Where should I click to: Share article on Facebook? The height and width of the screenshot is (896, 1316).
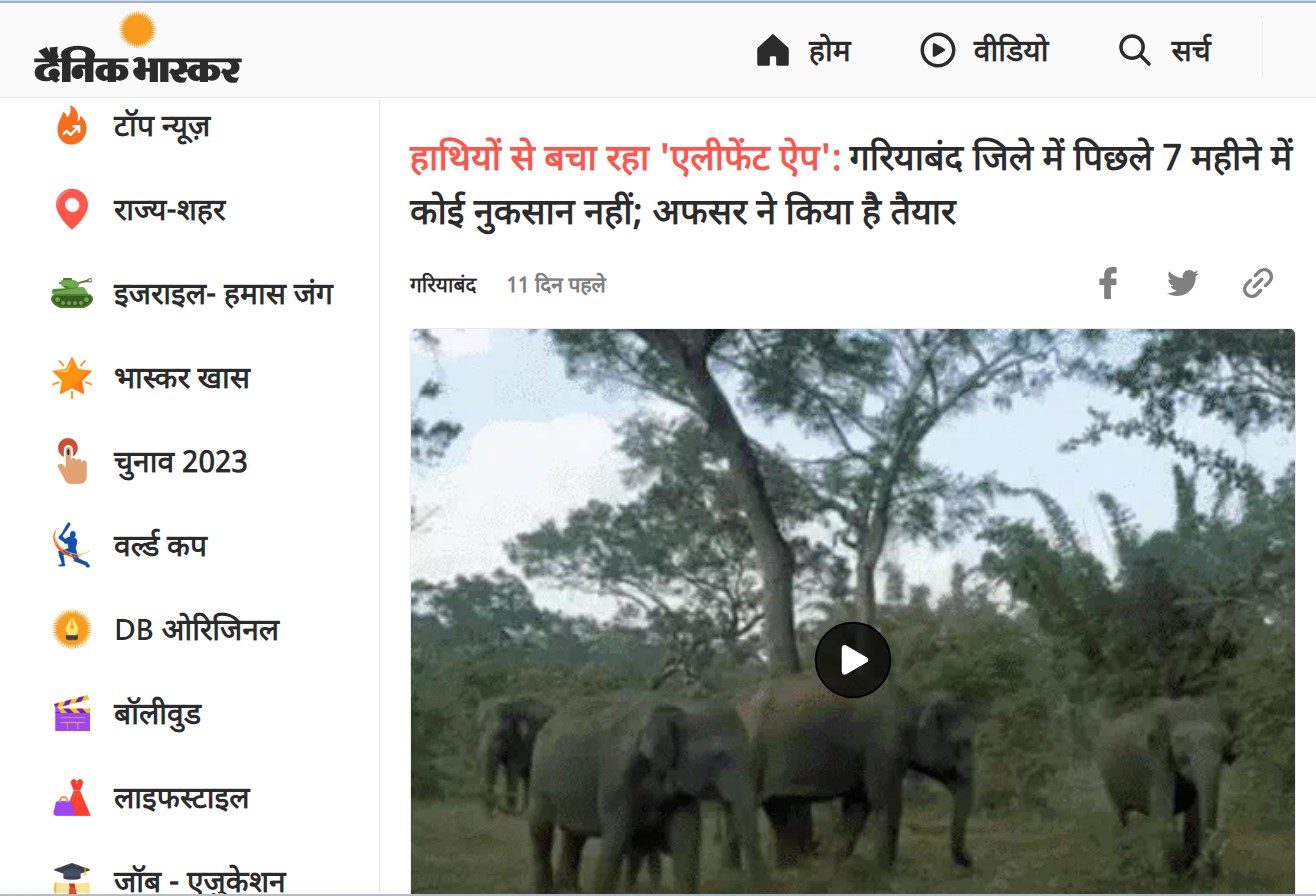1107,284
